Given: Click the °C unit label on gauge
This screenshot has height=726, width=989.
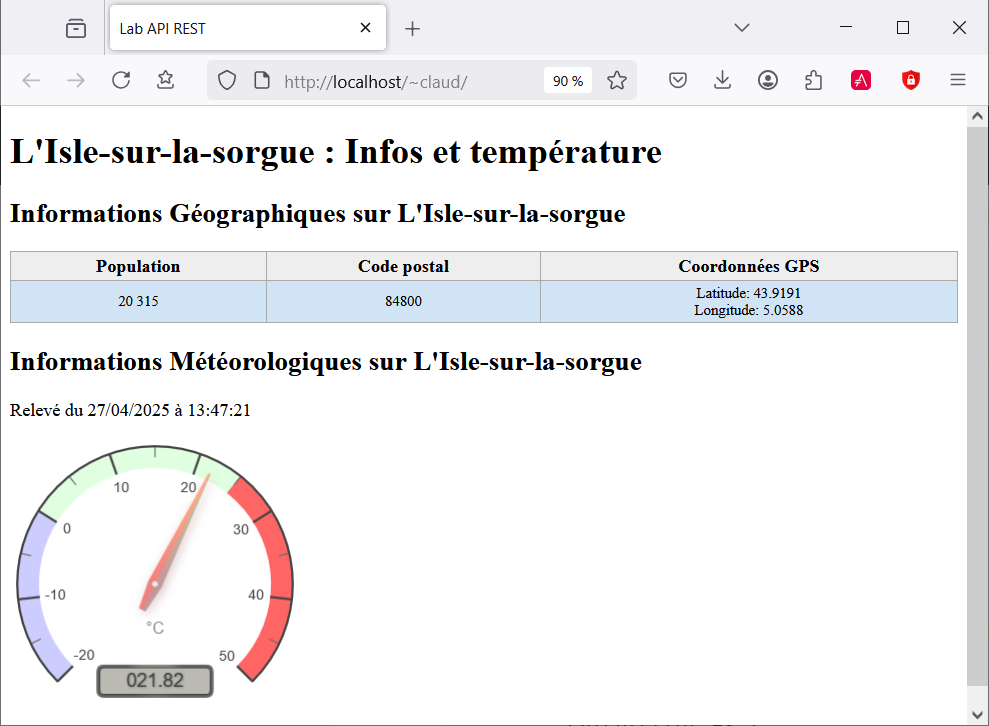Looking at the screenshot, I should [155, 628].
